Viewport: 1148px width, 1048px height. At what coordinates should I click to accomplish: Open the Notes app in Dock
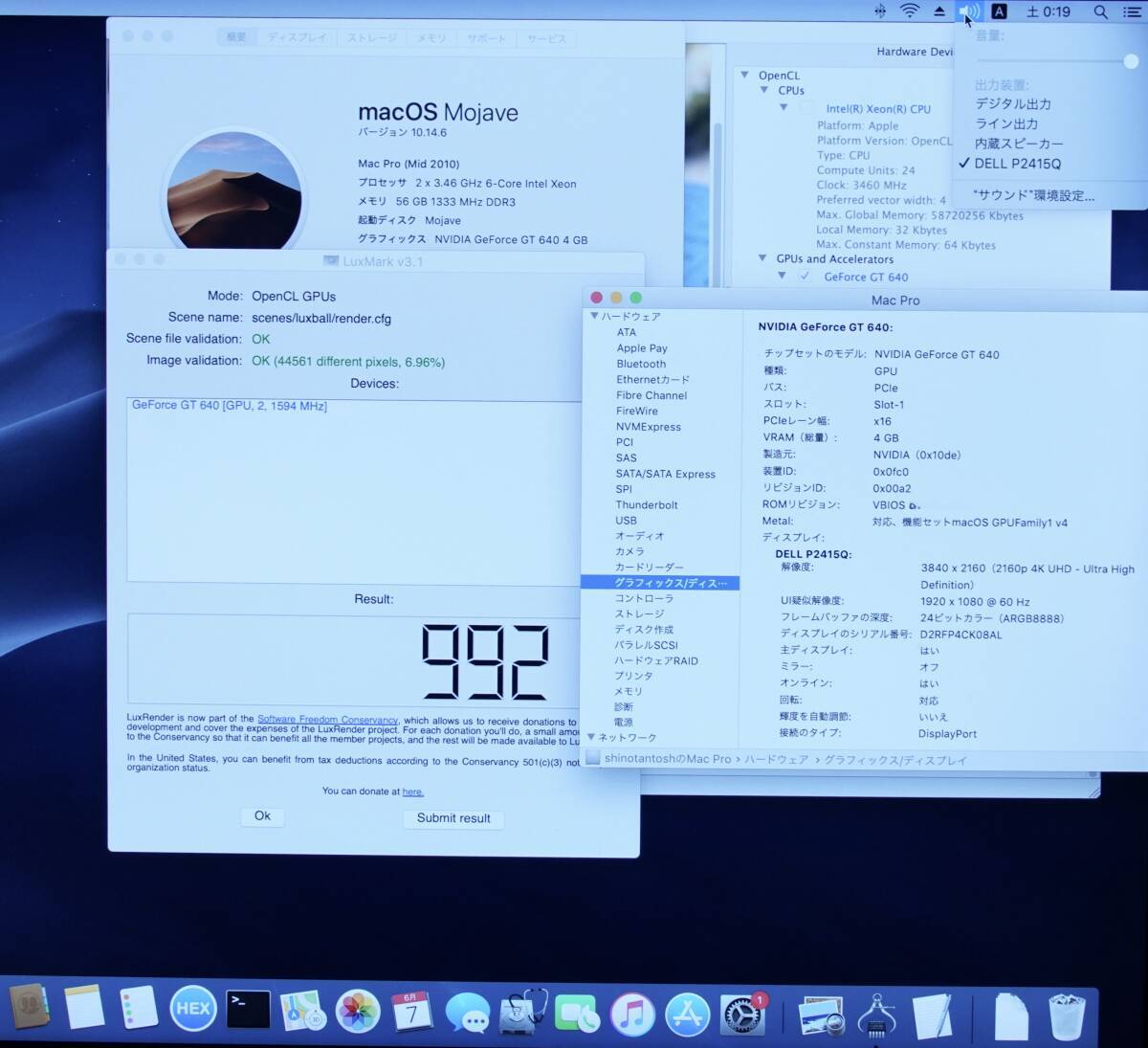coord(84,1009)
